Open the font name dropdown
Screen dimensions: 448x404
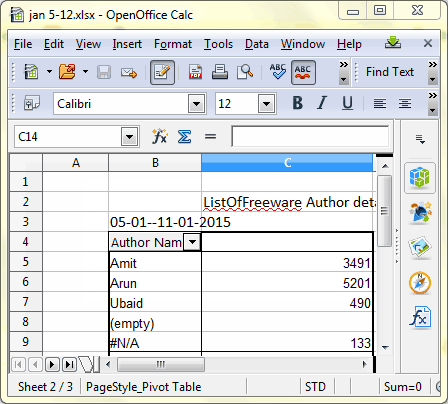[197, 104]
